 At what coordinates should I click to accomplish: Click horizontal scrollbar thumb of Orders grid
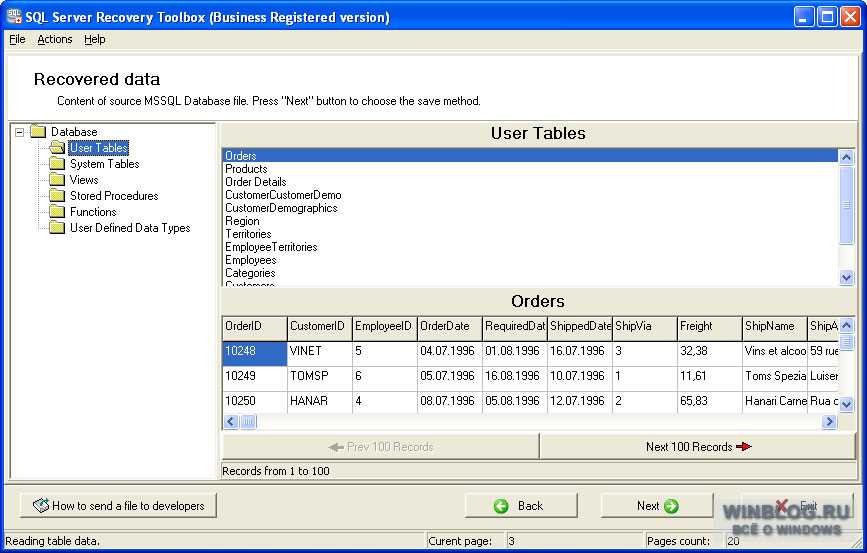click(248, 422)
